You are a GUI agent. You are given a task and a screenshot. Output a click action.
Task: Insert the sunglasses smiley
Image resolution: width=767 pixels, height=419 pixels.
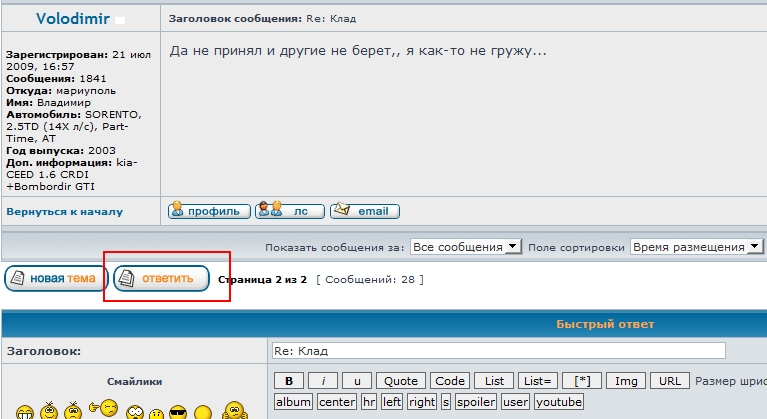click(178, 411)
